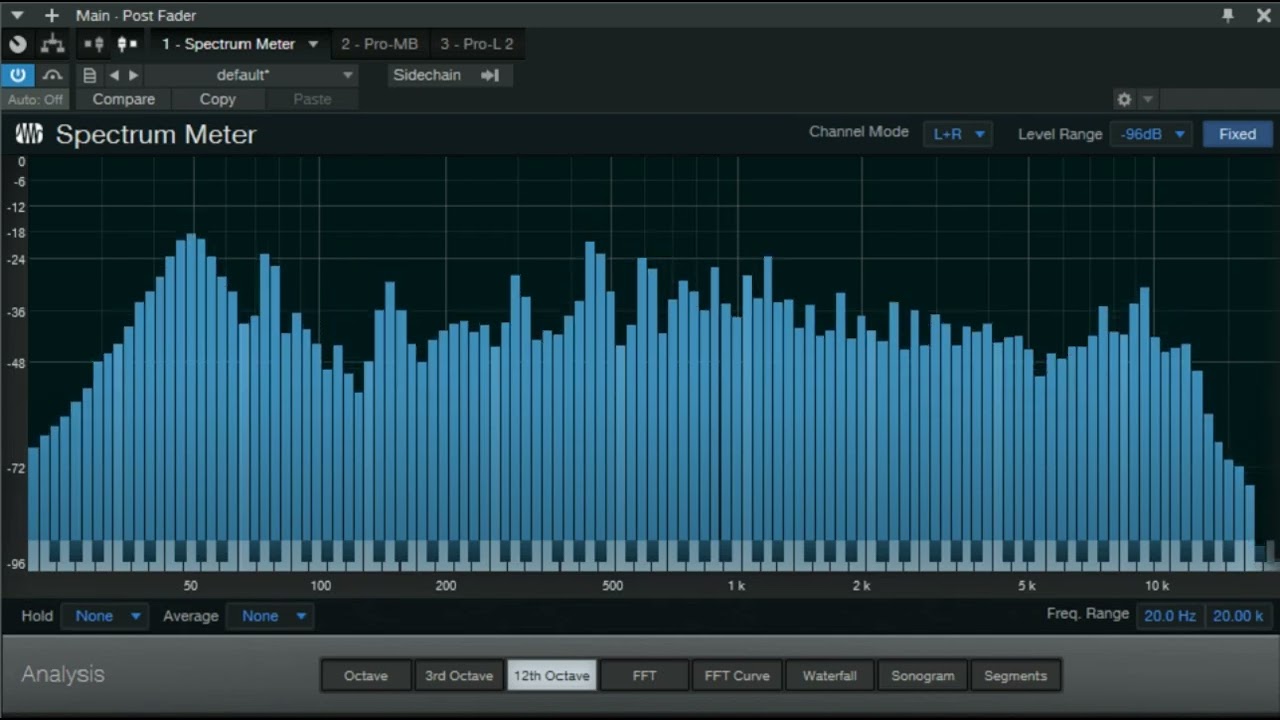Select the Segments analysis mode

1015,676
